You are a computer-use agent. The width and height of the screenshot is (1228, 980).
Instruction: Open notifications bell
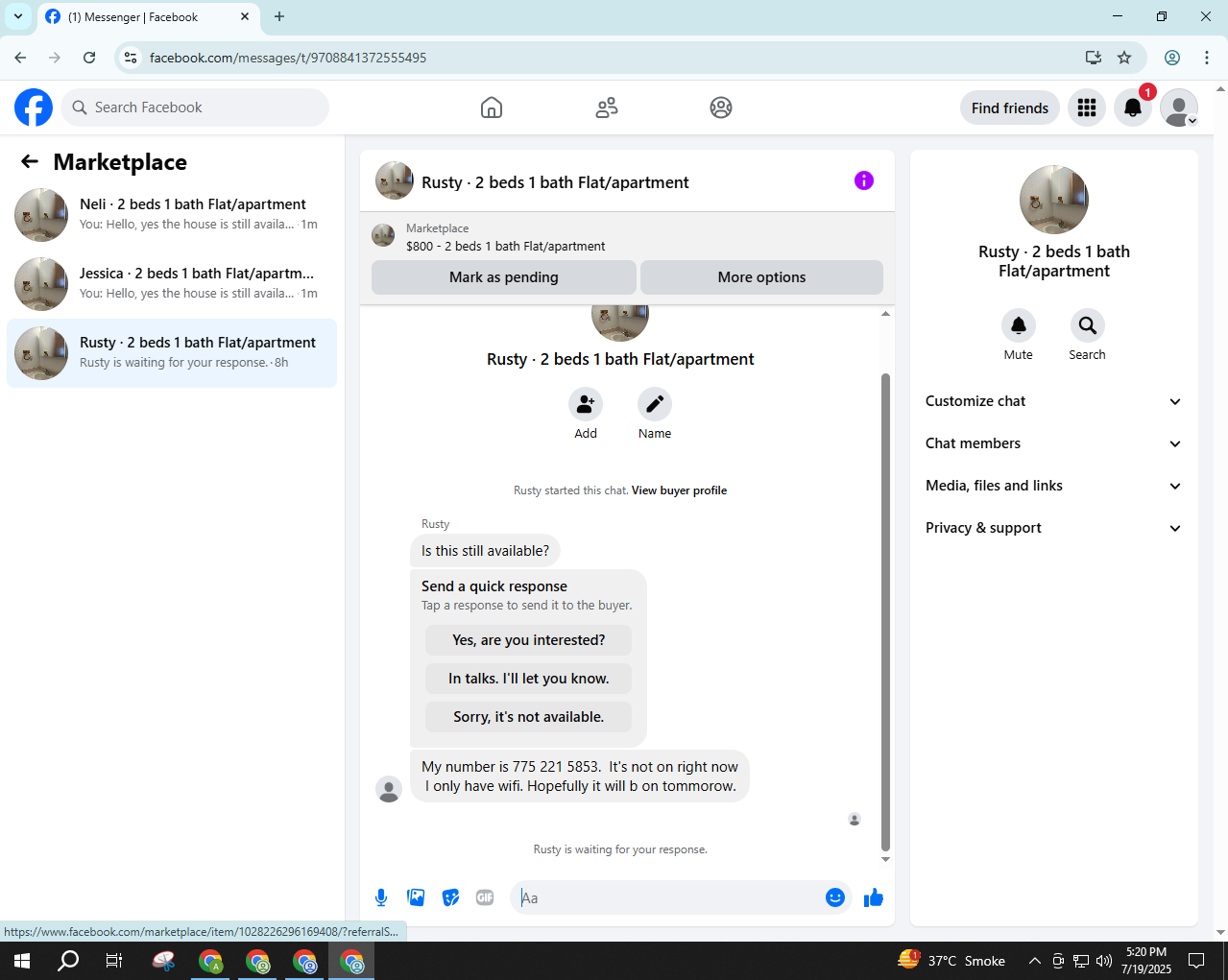pos(1133,108)
